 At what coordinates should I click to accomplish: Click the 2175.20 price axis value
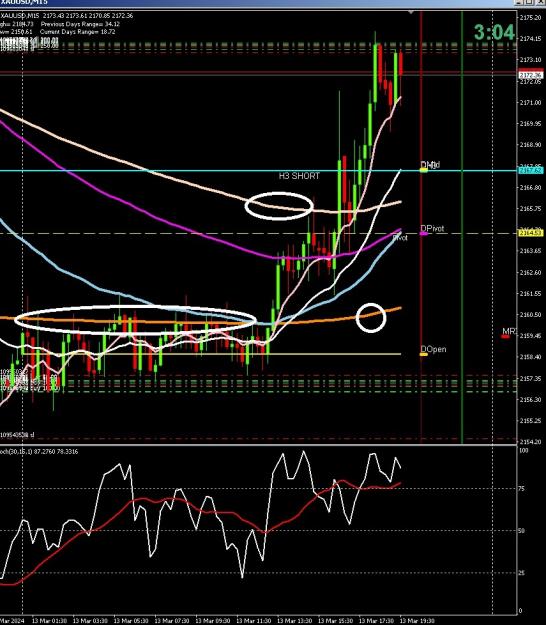click(531, 18)
